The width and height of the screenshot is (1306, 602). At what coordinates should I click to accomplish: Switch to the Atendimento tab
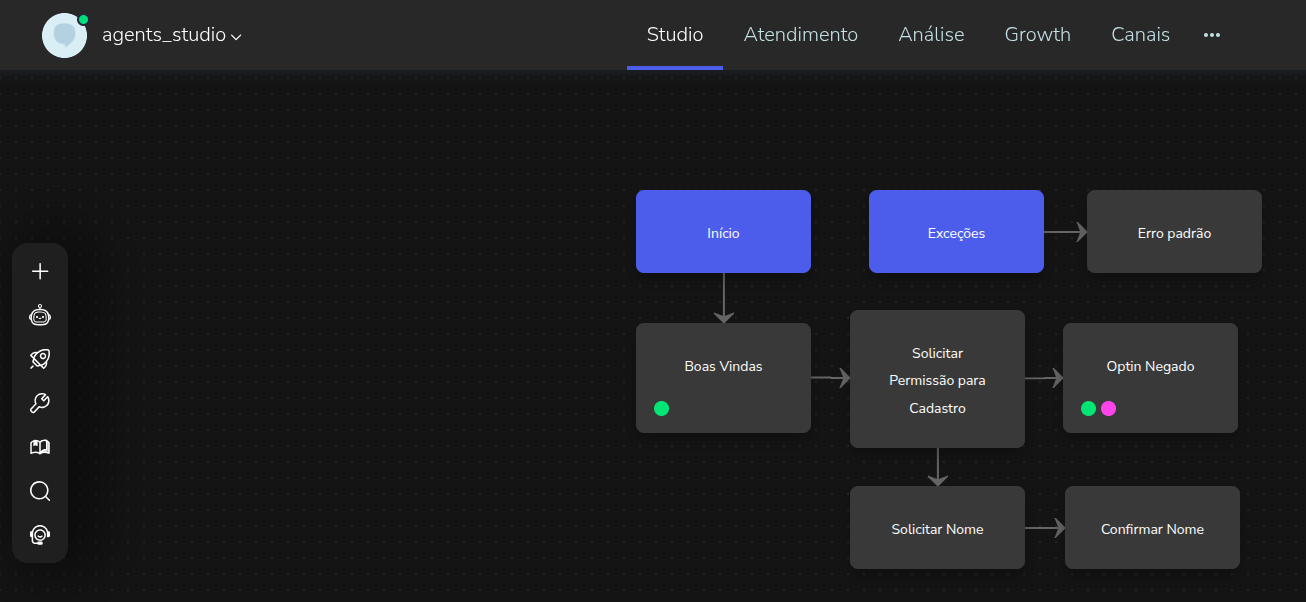tap(800, 35)
